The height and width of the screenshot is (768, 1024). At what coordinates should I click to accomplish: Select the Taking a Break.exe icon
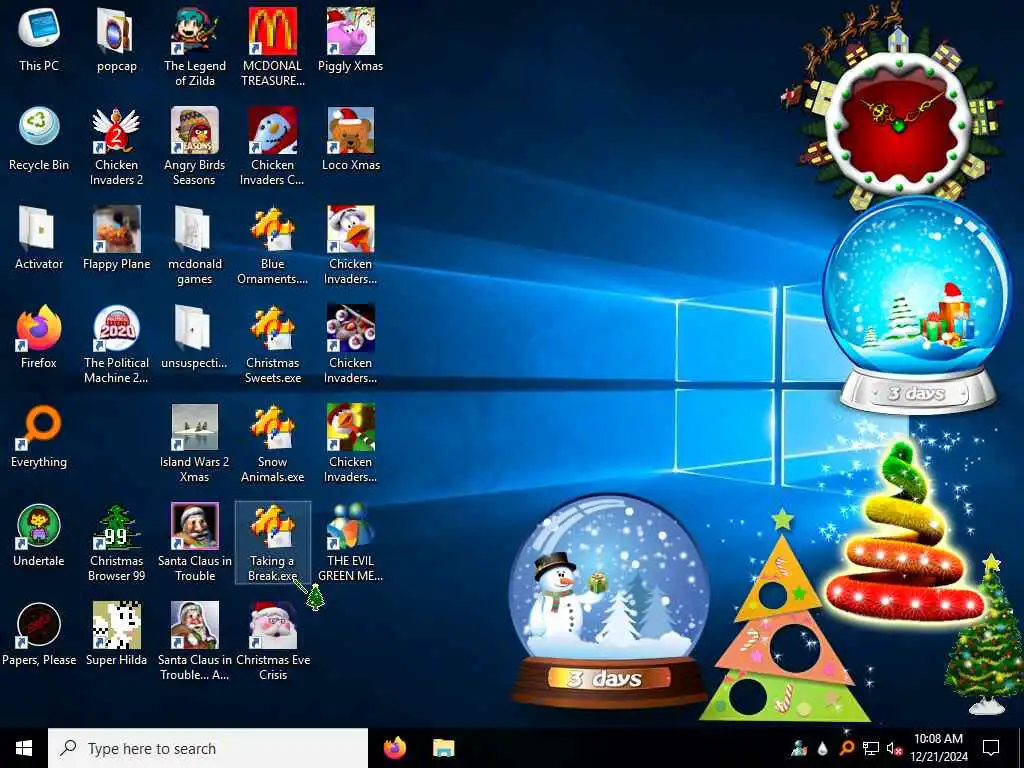pos(272,542)
